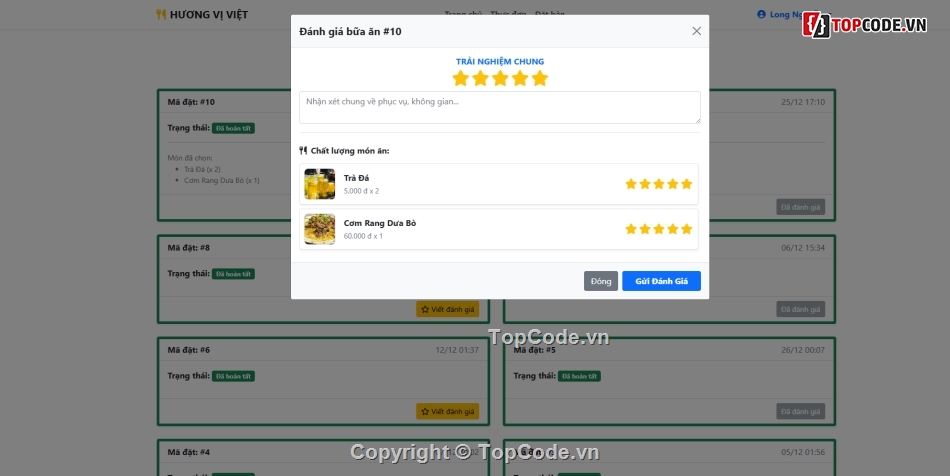Screen dimensions: 950x476
Task: Select third star for Cơm Rang Dưa Bò
Action: coord(659,229)
